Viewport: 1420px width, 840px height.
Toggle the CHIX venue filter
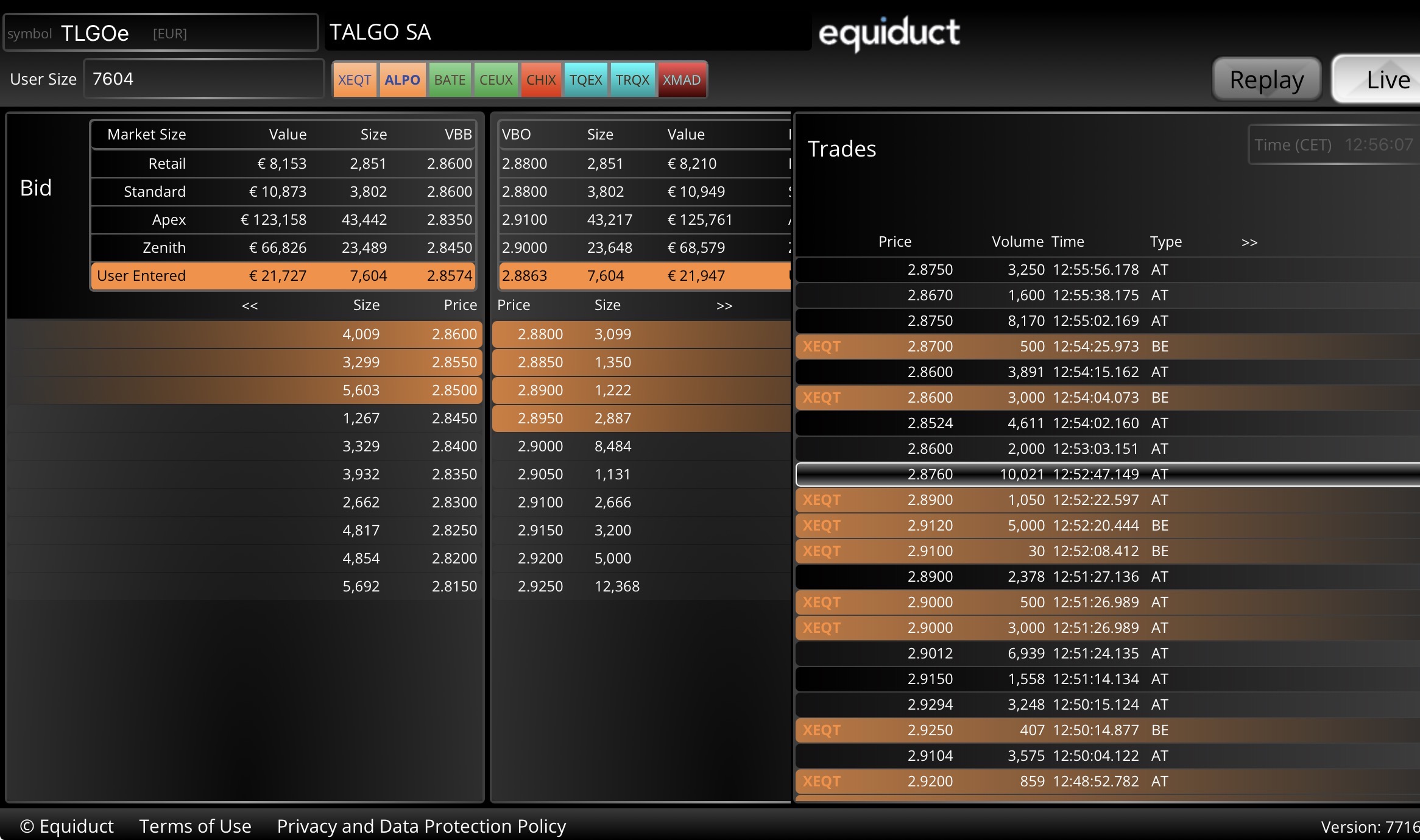(541, 80)
